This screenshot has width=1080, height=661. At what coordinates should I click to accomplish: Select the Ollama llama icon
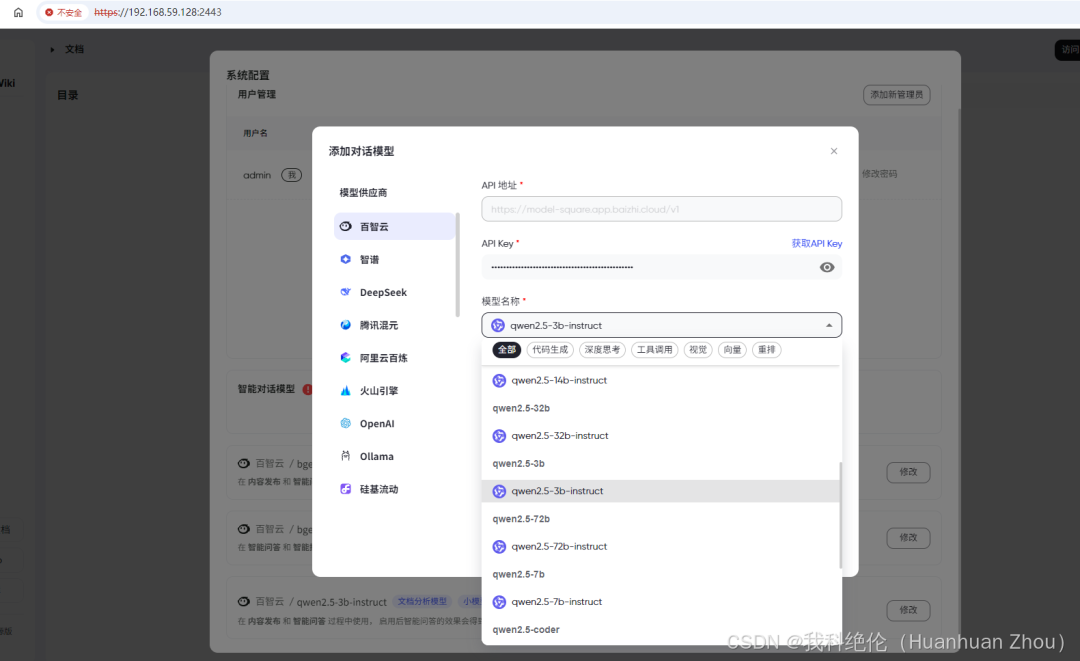[x=346, y=456]
